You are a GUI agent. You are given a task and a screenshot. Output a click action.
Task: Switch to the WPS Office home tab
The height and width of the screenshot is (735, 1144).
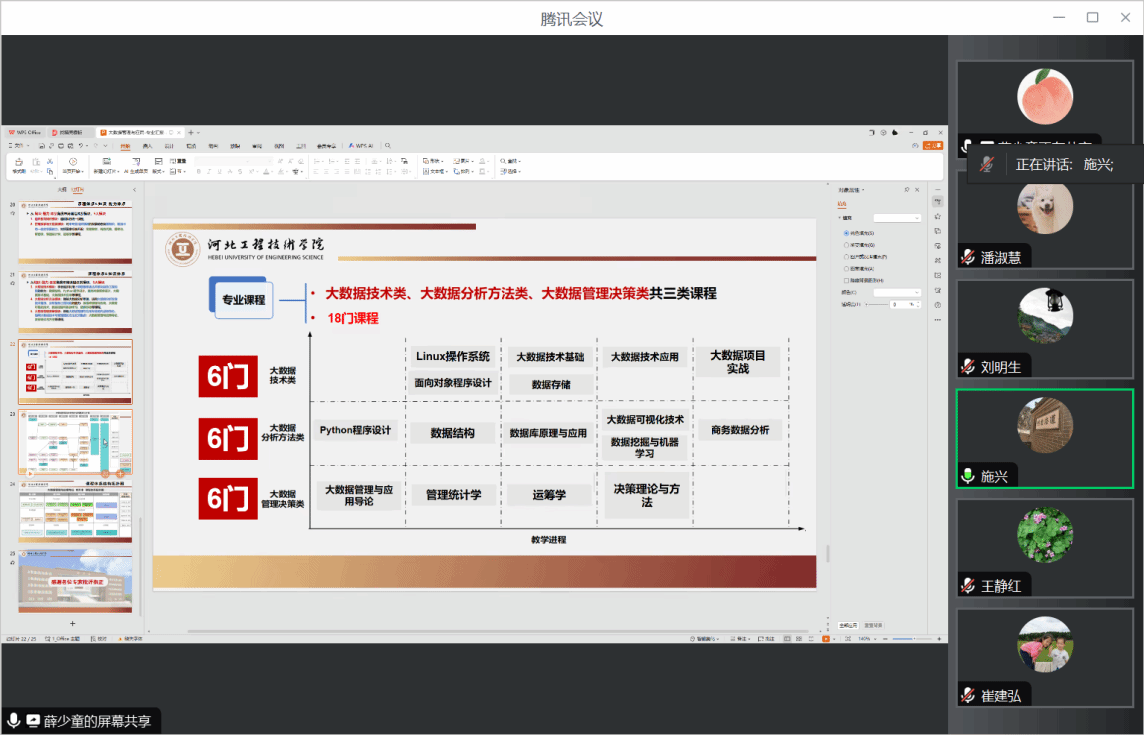[x=24, y=132]
